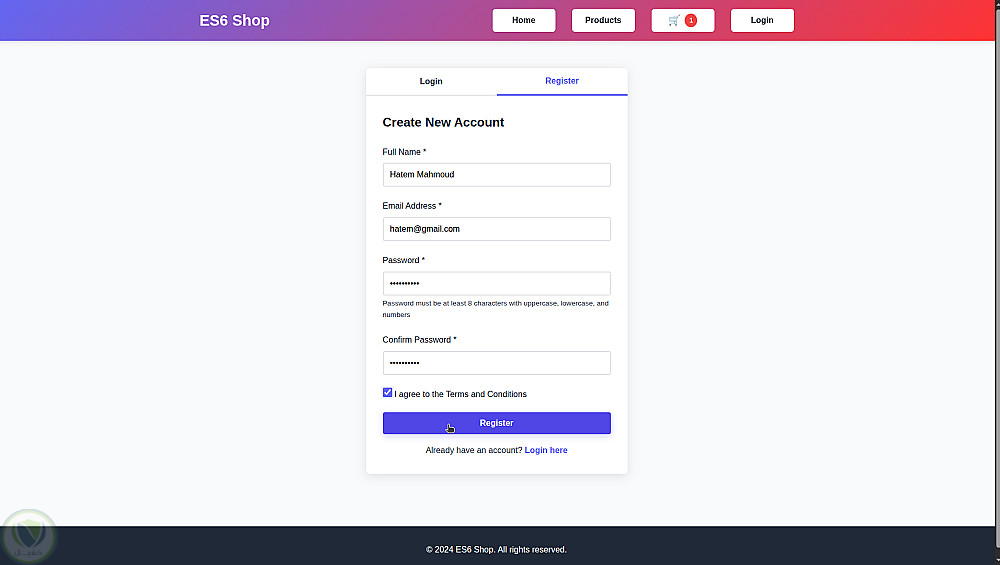Uncheck the Terms and Conditions checkbox

pos(388,393)
